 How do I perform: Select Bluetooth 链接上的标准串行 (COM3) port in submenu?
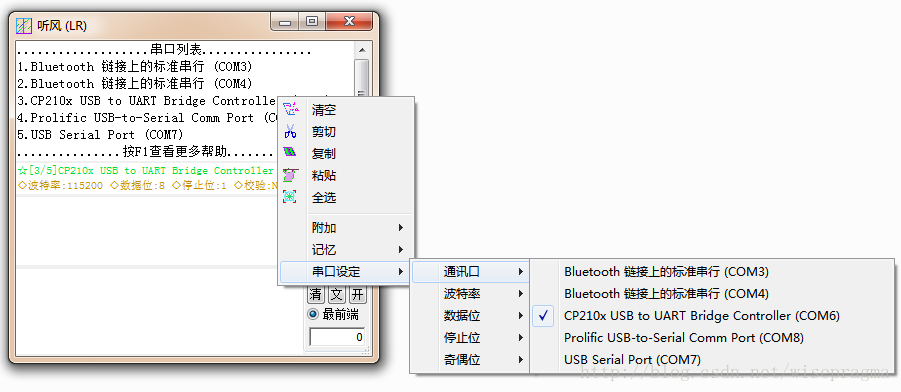click(712, 271)
